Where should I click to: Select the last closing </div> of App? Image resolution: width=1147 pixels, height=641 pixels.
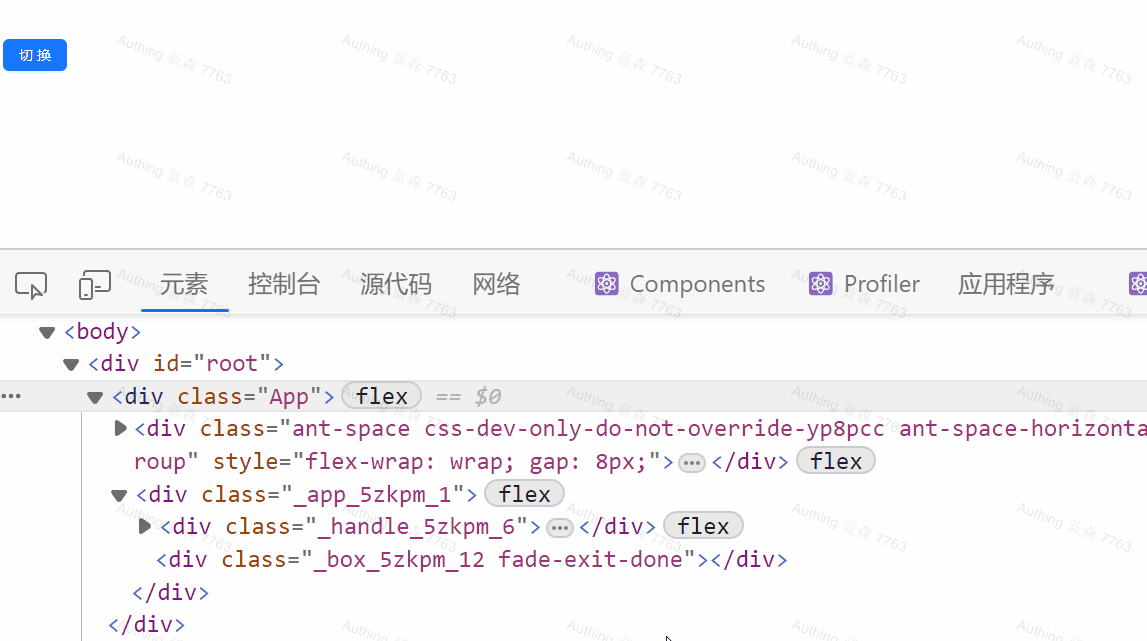click(x=146, y=624)
